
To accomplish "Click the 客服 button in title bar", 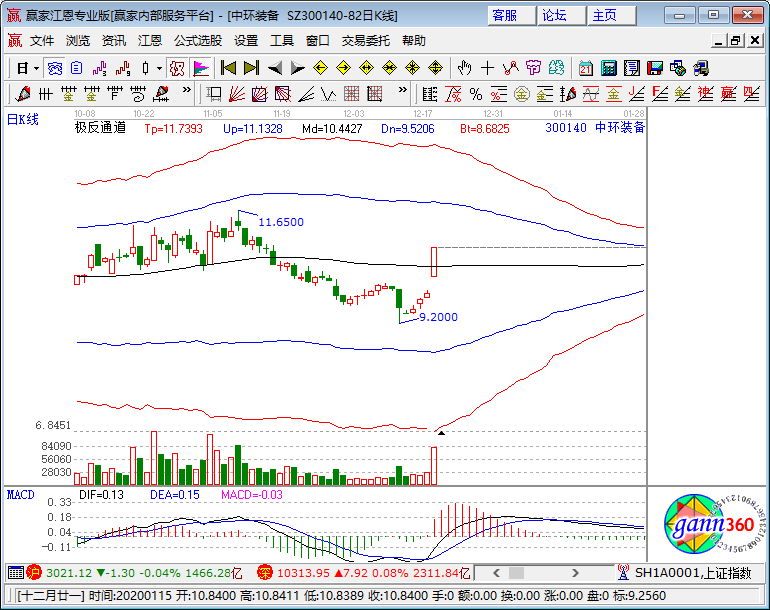I will 511,16.
